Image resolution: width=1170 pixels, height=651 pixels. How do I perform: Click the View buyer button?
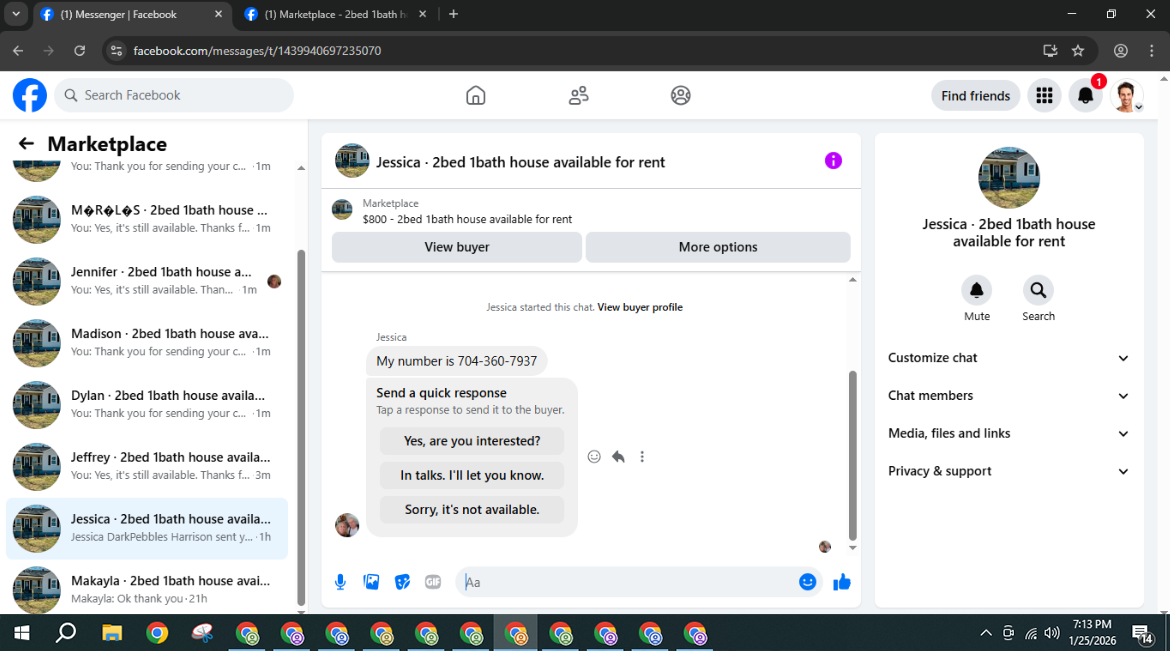tap(457, 247)
